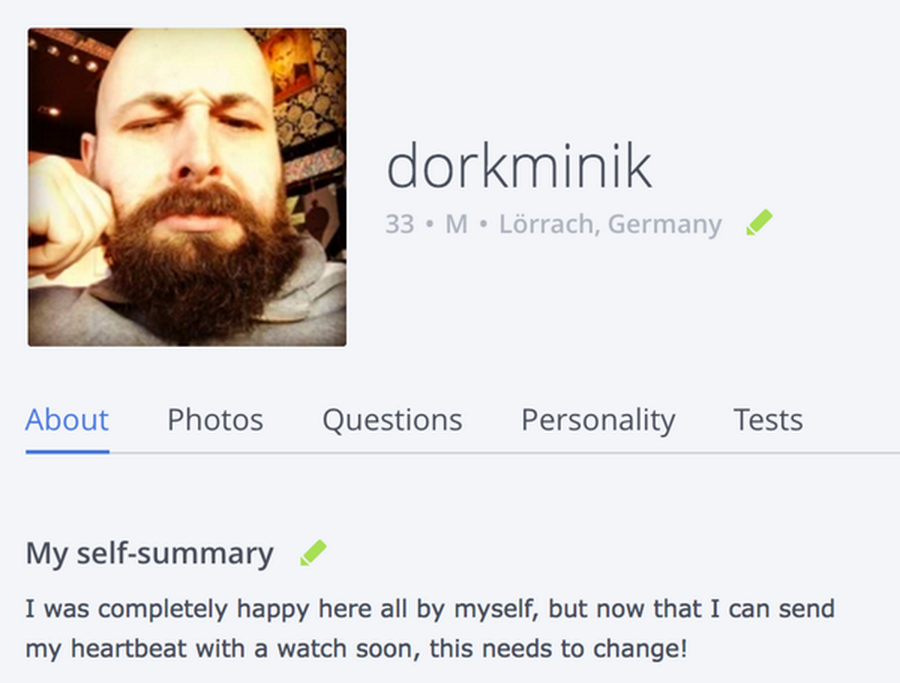
Task: Edit the My self-summary section via pencil
Action: pyautogui.click(x=314, y=552)
